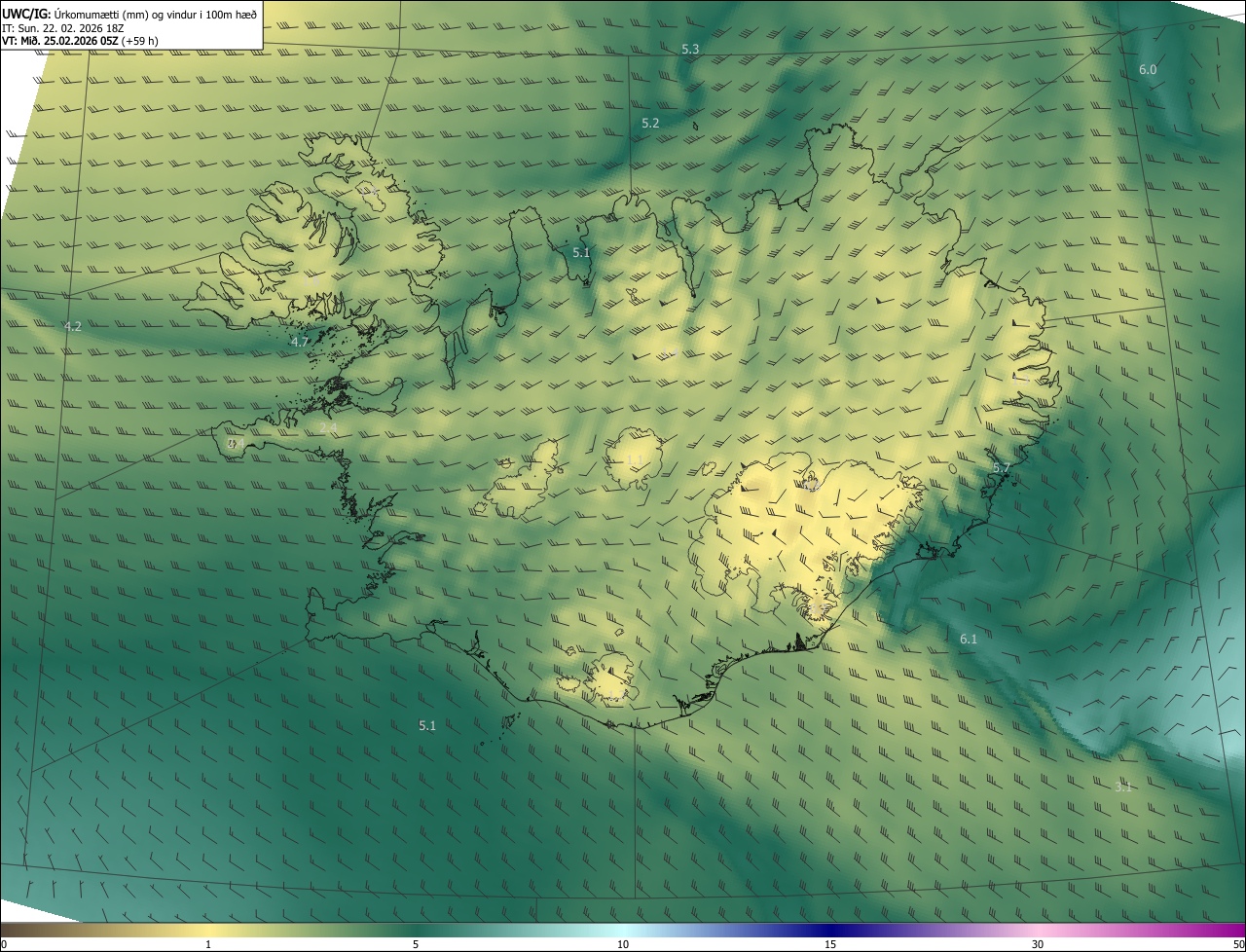Click the 3.1 value label on map
The height and width of the screenshot is (952, 1246).
pyautogui.click(x=1123, y=787)
